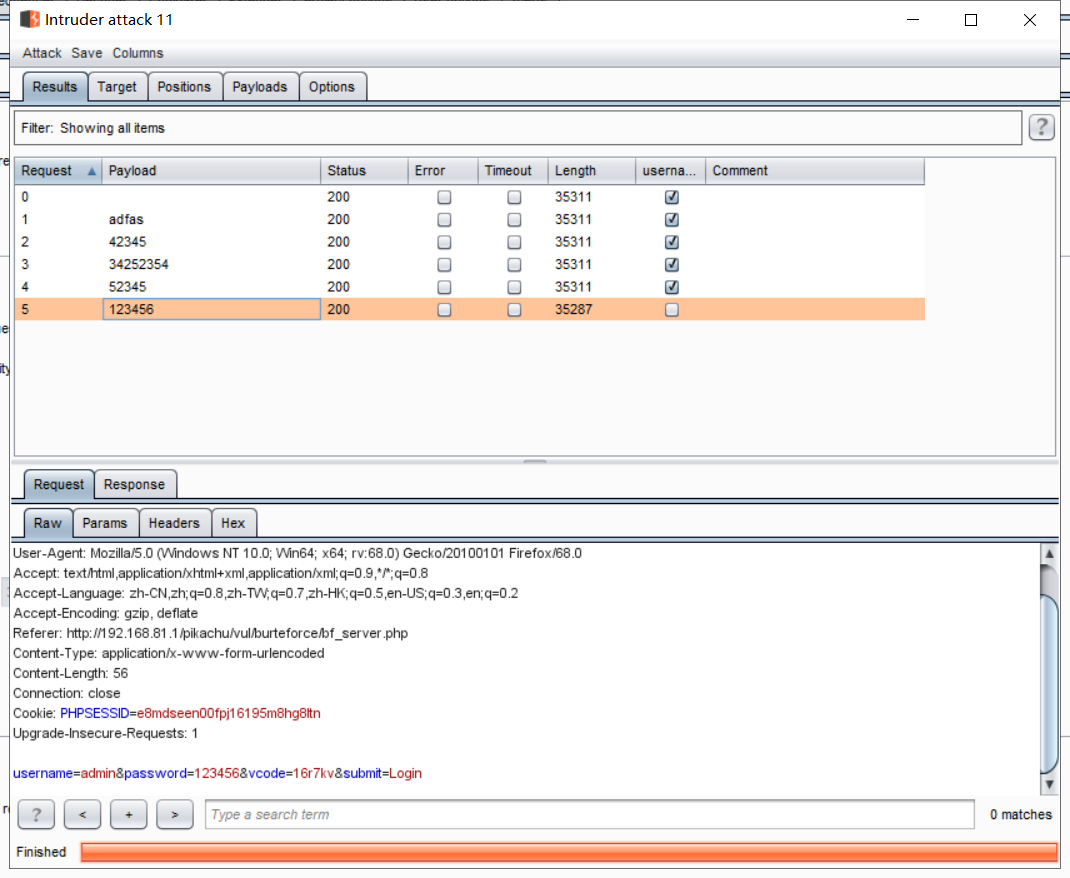Click the Burp Suite logo icon in title bar

pyautogui.click(x=30, y=19)
